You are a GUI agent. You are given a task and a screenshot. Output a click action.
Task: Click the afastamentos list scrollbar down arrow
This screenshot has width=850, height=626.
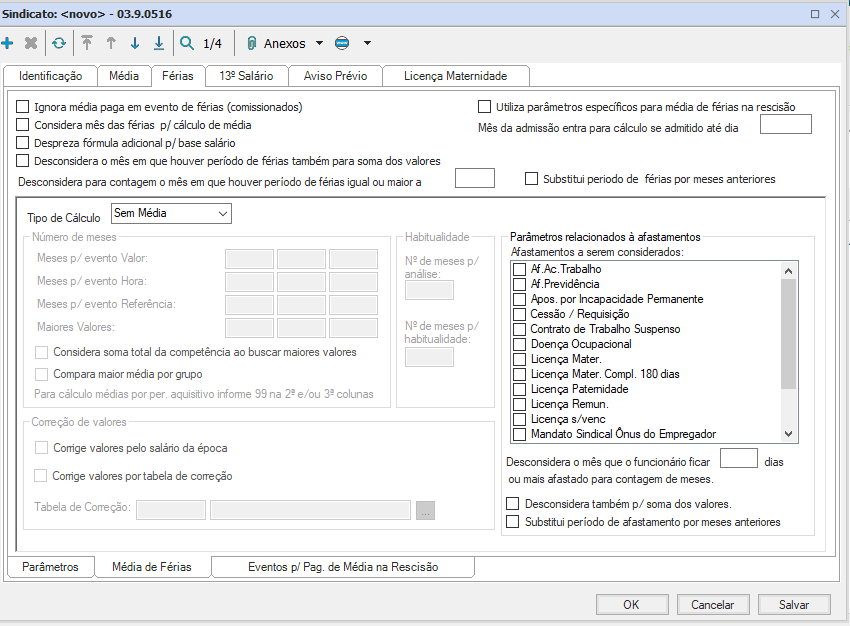click(x=789, y=434)
